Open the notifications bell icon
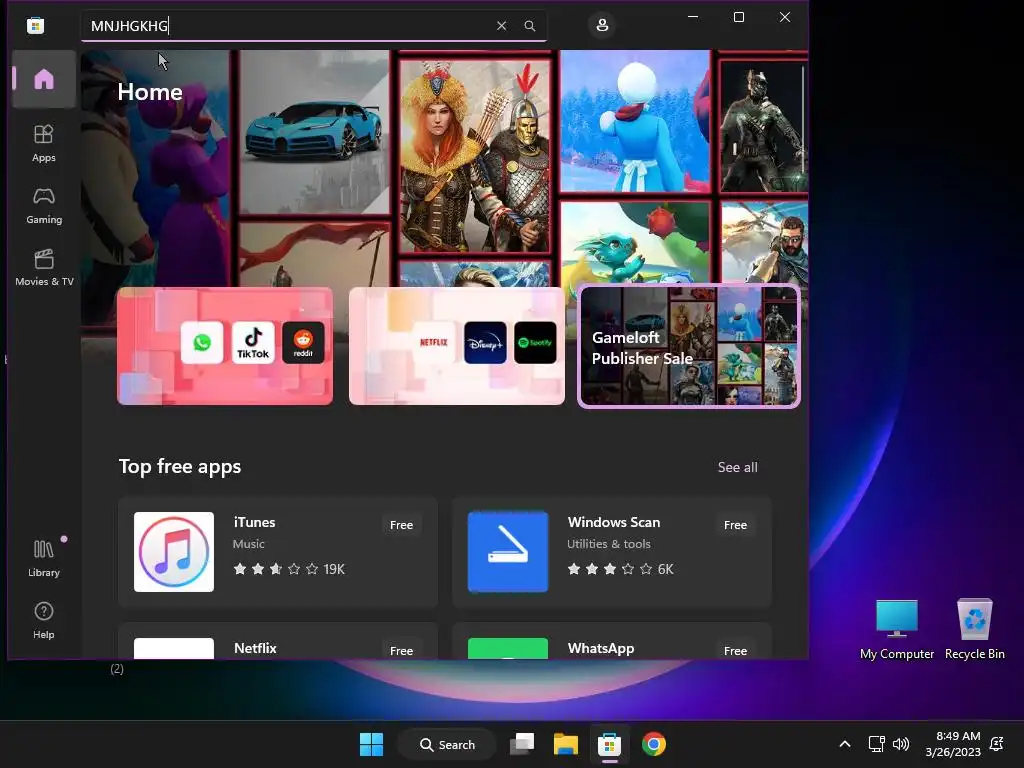 (x=997, y=744)
